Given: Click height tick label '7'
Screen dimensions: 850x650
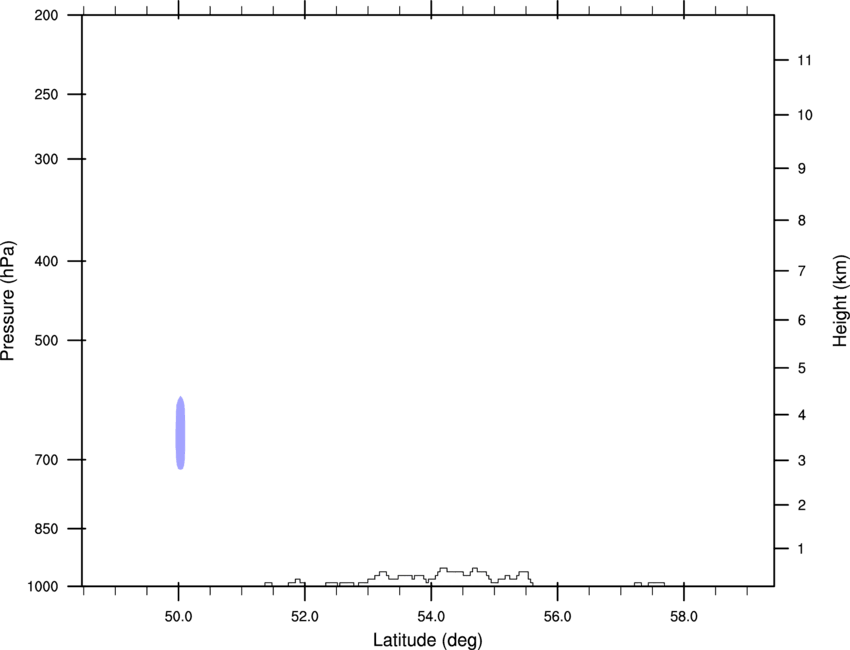Looking at the screenshot, I should (802, 271).
